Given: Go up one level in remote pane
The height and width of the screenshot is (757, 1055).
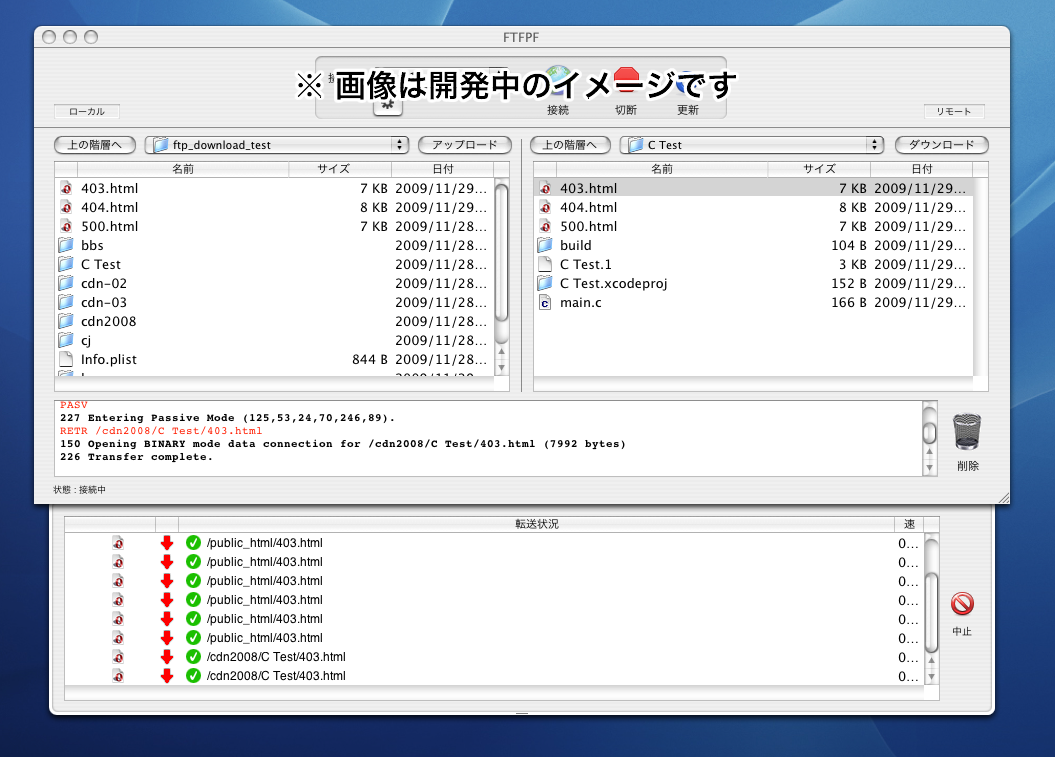Looking at the screenshot, I should (570, 145).
